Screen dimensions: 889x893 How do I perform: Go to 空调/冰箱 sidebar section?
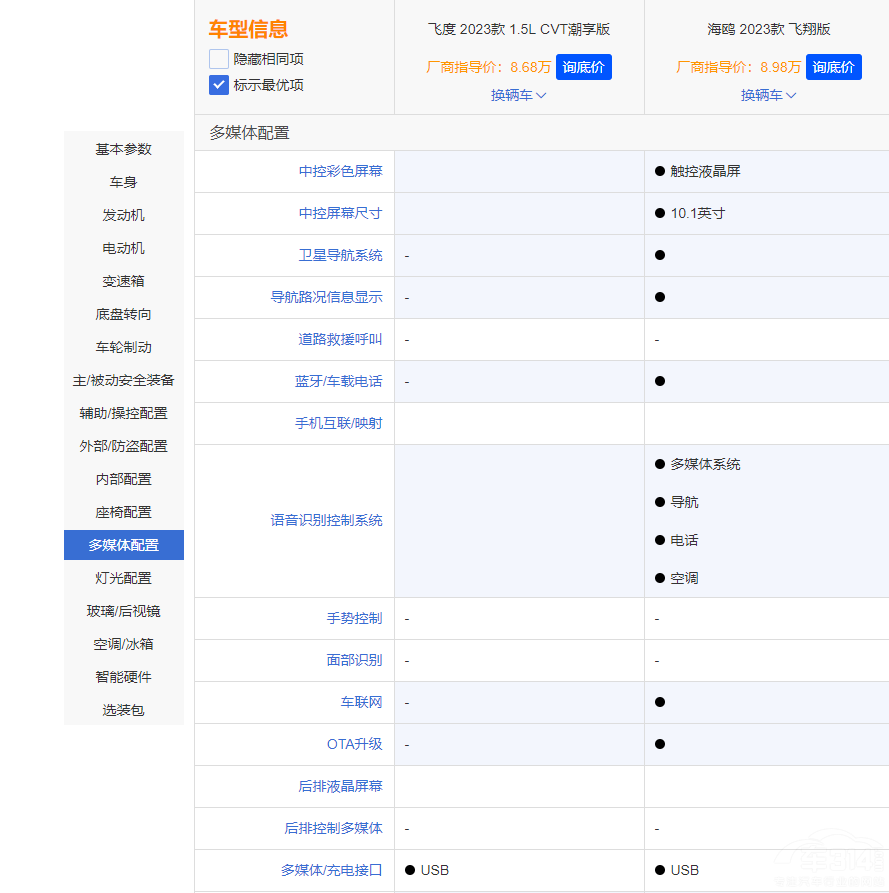(124, 644)
